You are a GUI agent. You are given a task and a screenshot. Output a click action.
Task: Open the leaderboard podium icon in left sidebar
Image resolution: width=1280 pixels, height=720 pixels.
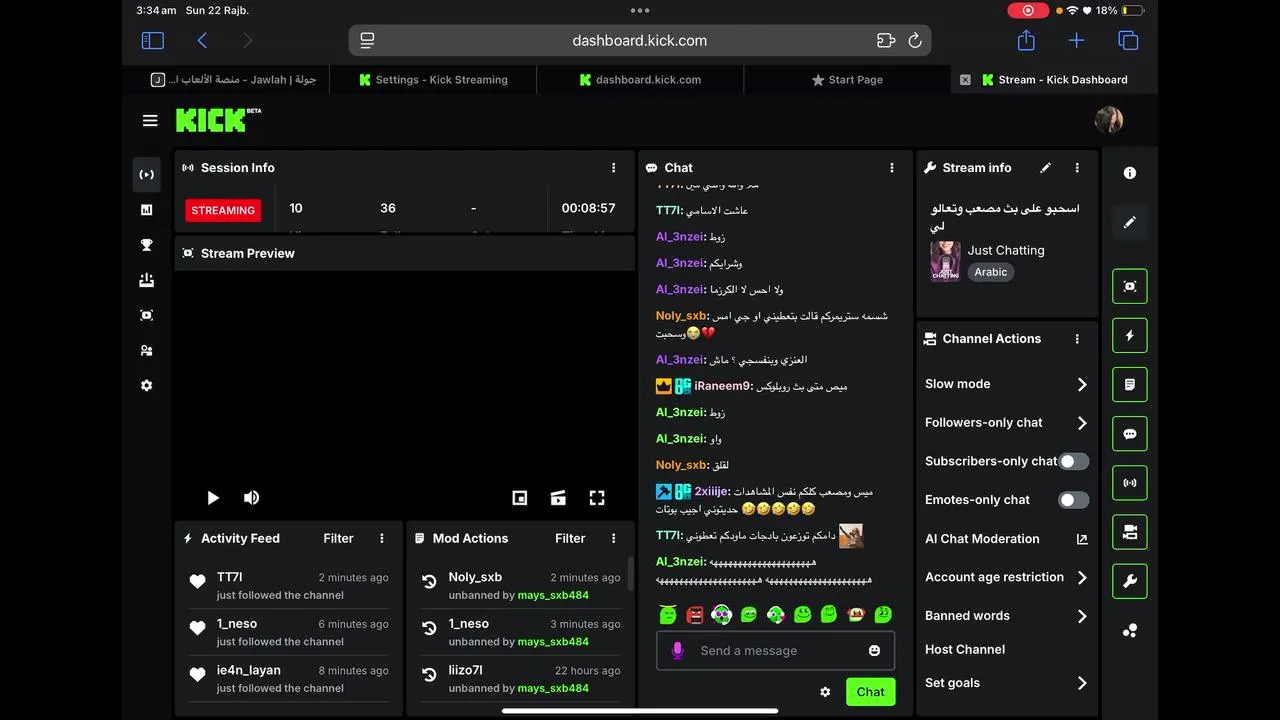pyautogui.click(x=147, y=280)
